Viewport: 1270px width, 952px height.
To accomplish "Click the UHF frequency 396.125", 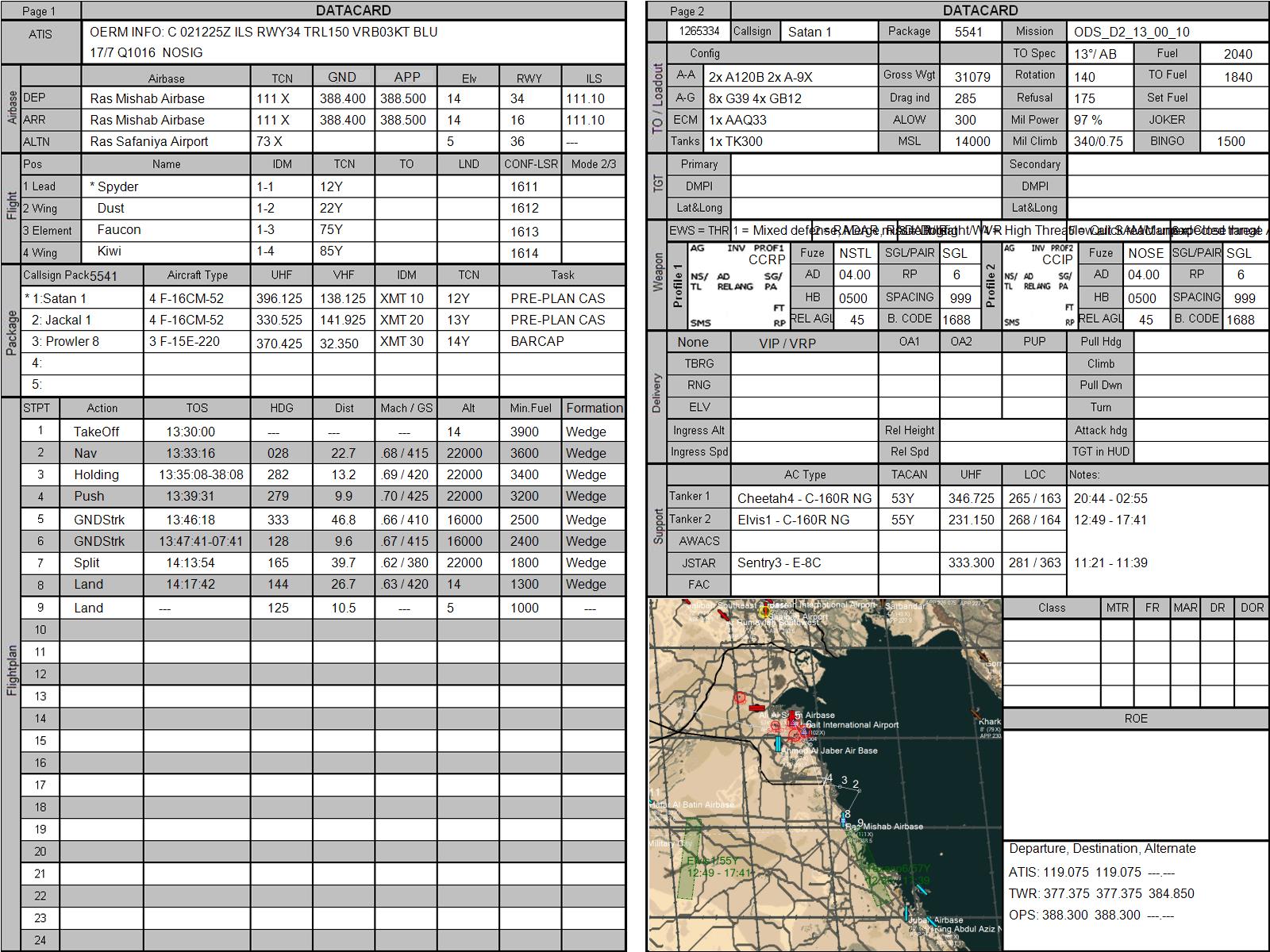I will (x=279, y=298).
